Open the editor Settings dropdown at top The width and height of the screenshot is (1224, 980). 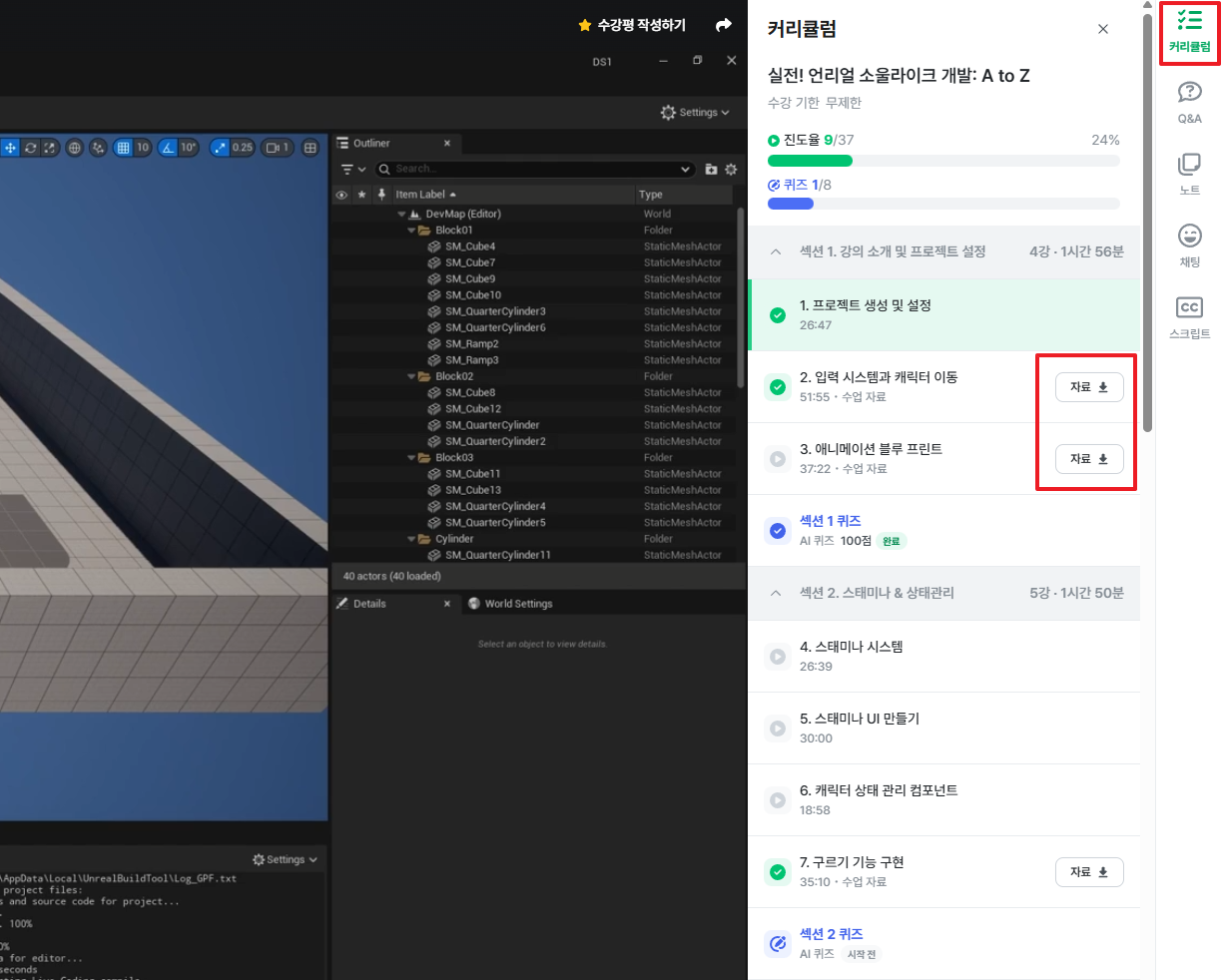[695, 113]
